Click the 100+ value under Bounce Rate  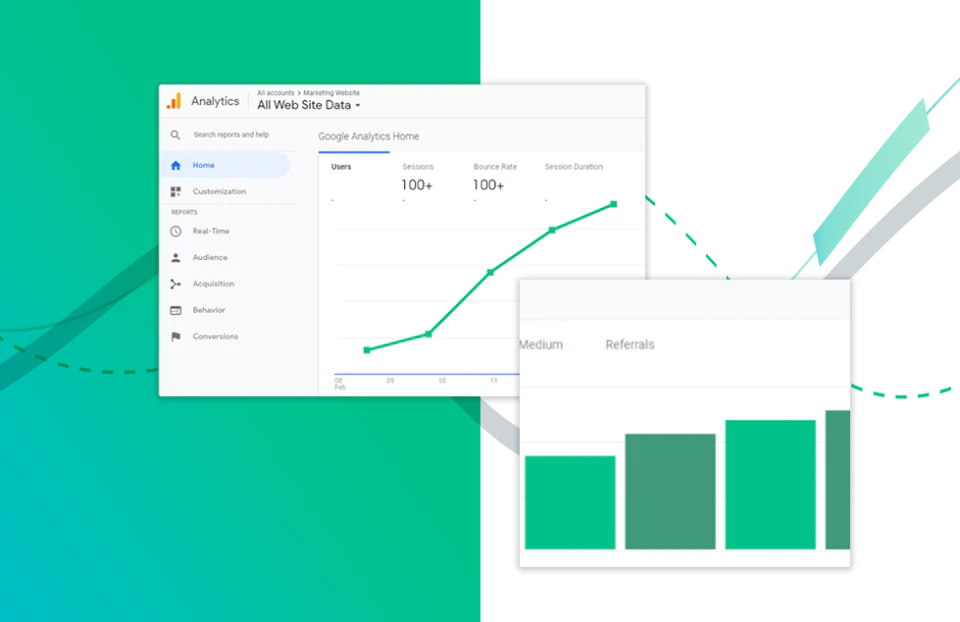(x=488, y=185)
